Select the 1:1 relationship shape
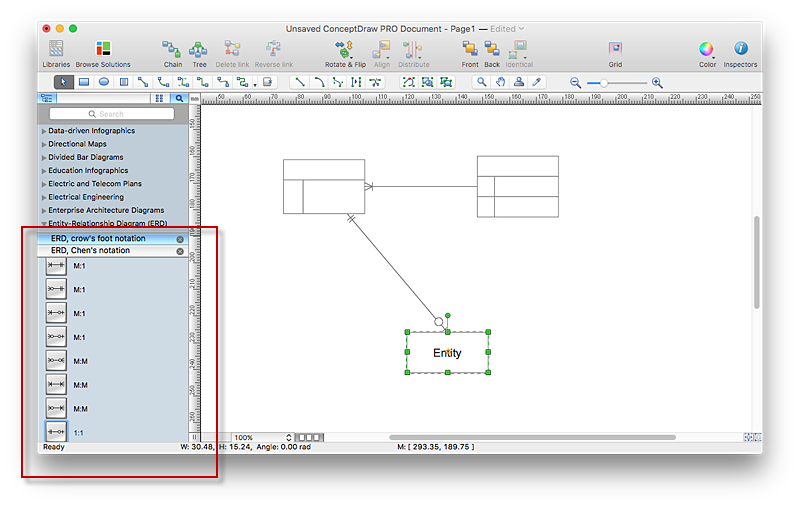This screenshot has width=800, height=507. [56, 432]
